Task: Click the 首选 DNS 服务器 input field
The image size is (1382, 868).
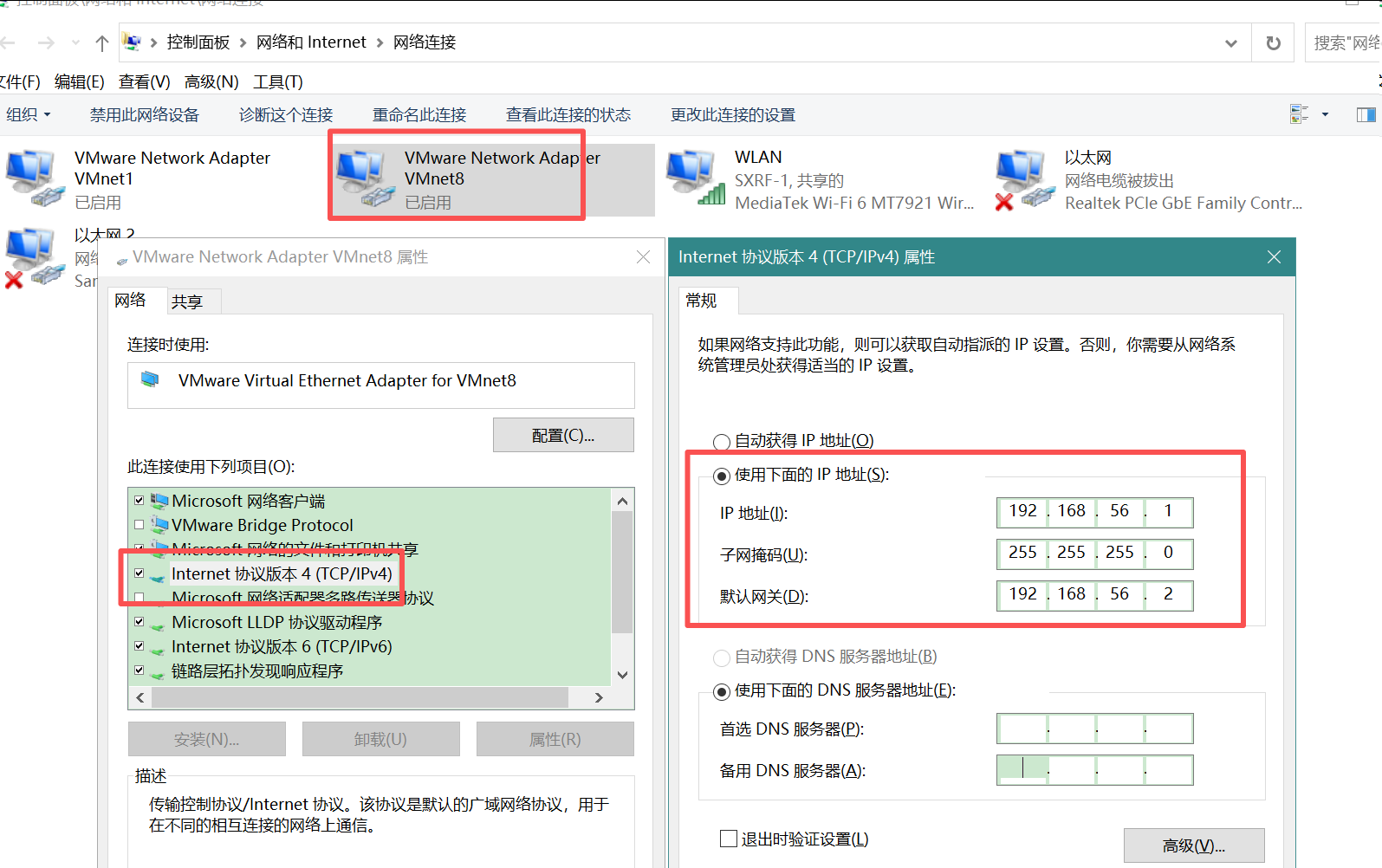Action: point(1095,729)
